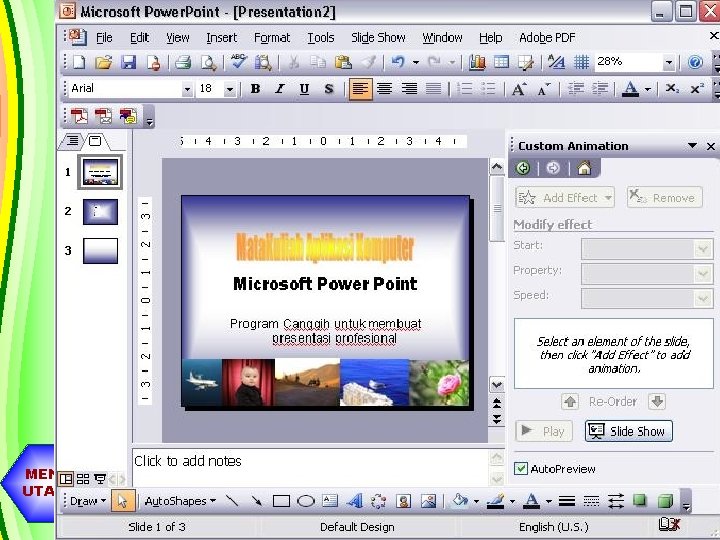
Task: Toggle Italic formatting
Action: point(280,89)
